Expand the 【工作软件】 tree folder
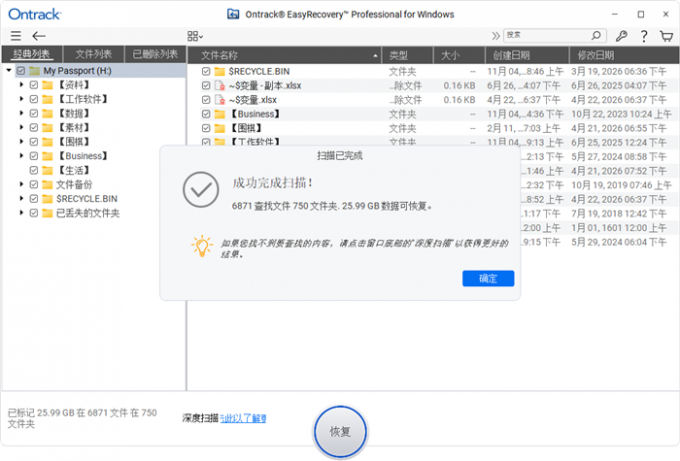The width and height of the screenshot is (680, 461). click(21, 99)
